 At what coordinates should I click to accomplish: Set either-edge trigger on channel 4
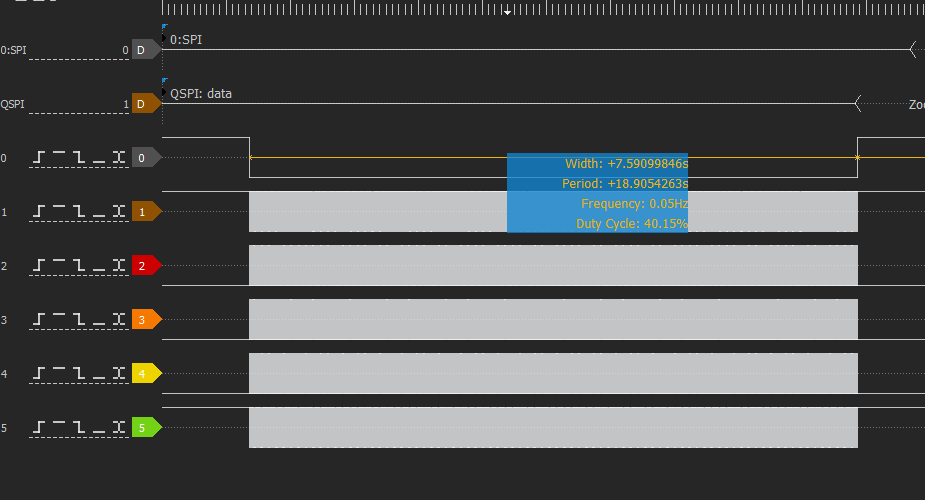point(119,373)
